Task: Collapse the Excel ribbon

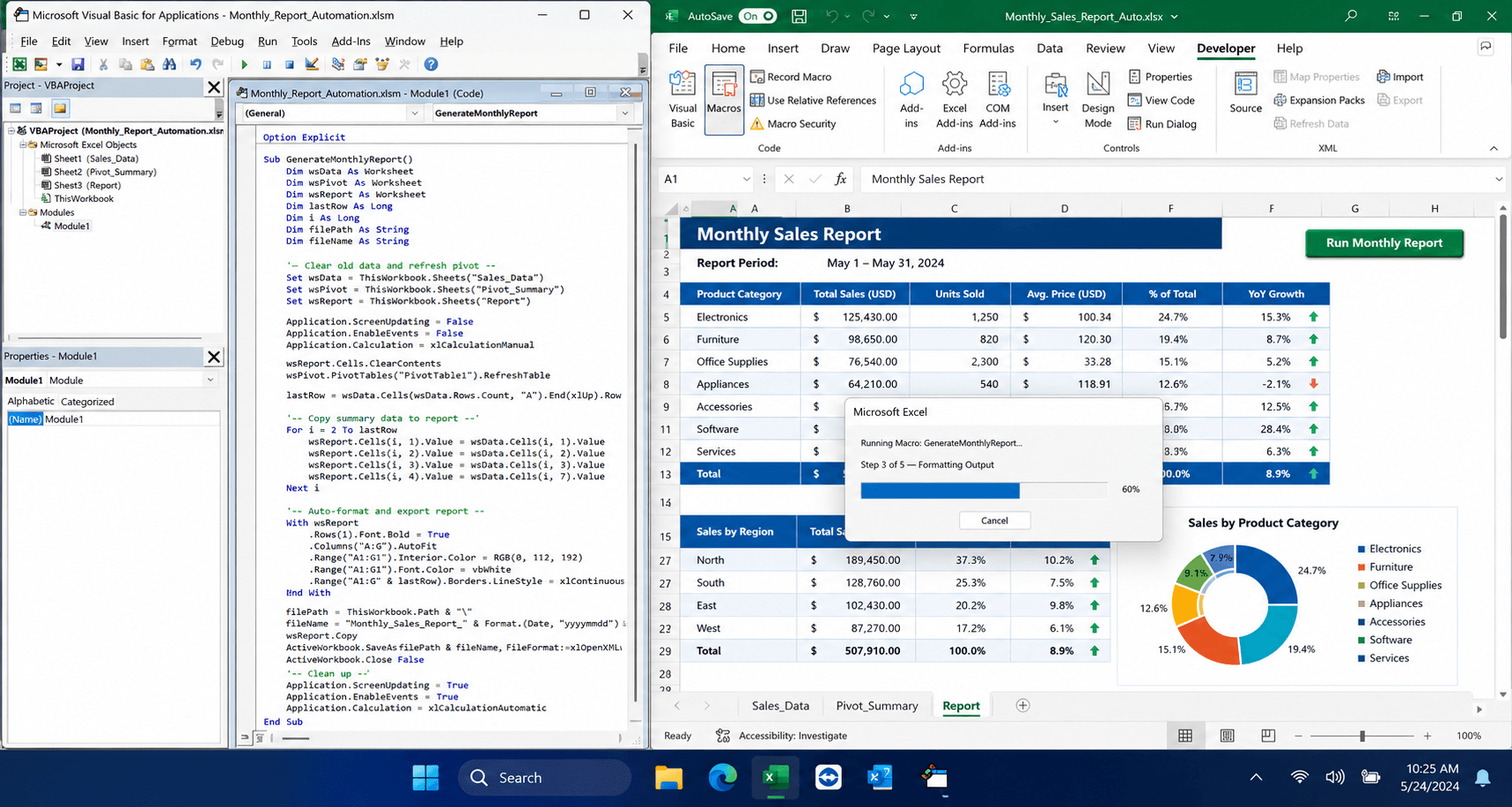Action: 1494,148
